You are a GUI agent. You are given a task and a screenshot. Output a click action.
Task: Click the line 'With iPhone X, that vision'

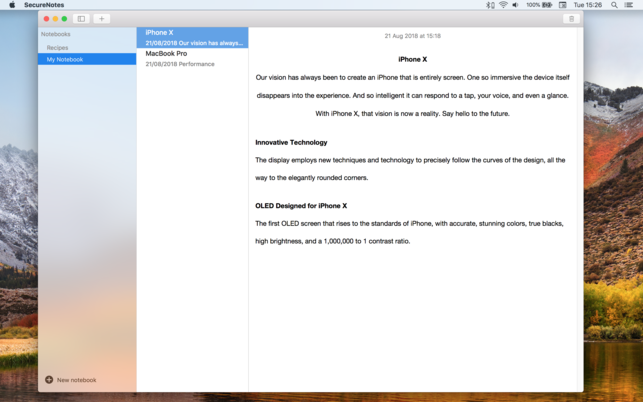click(413, 113)
